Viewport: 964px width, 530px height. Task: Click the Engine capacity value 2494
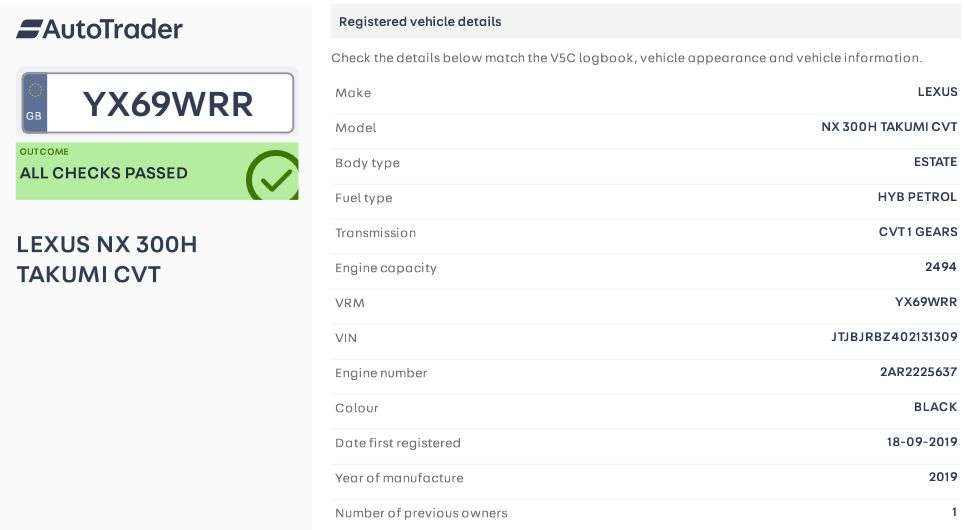tap(940, 267)
